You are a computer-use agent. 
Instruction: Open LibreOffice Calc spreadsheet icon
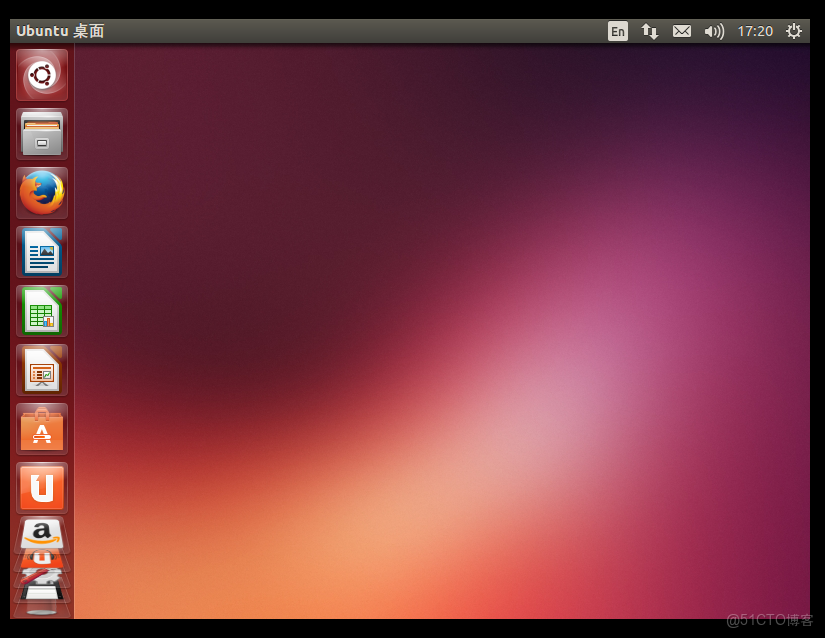point(42,310)
